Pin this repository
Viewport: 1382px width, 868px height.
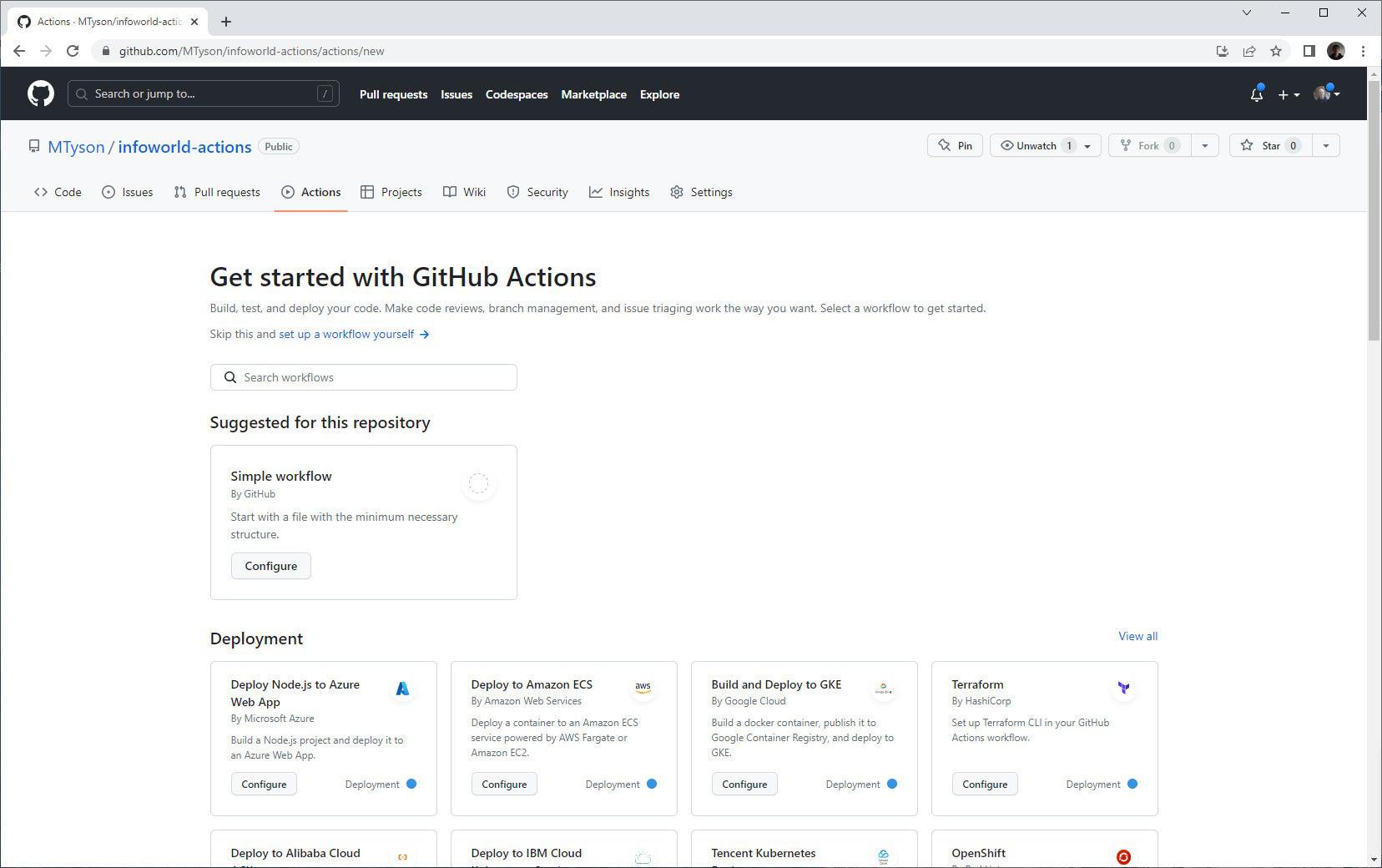955,145
